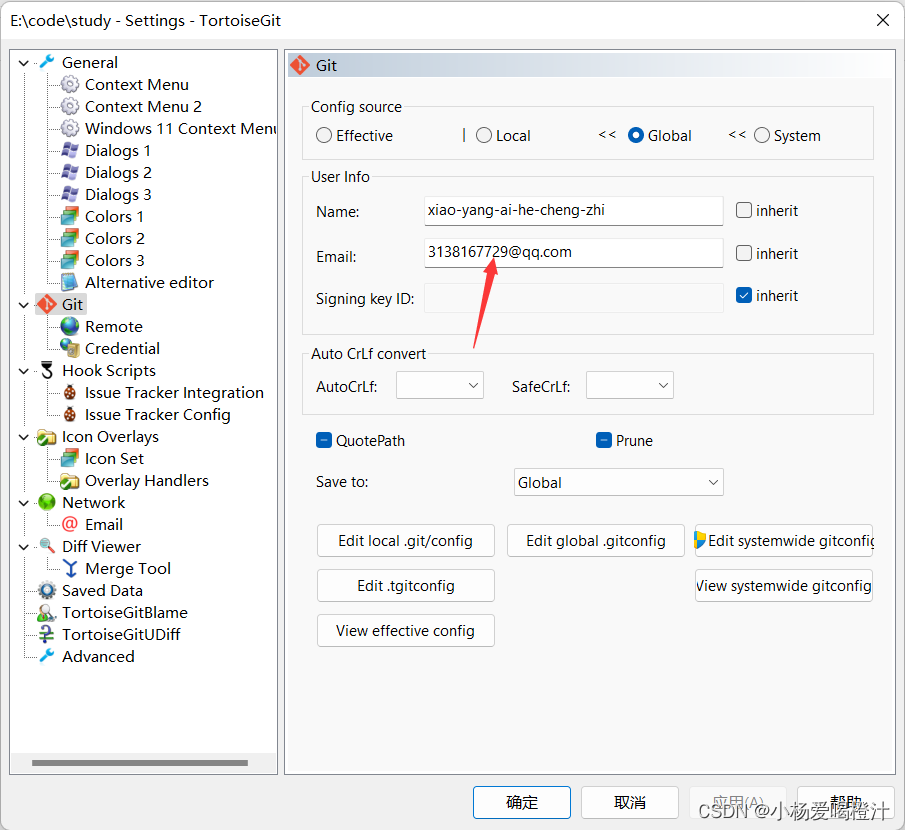
Task: Click Edit local .git/config button
Action: coord(405,540)
